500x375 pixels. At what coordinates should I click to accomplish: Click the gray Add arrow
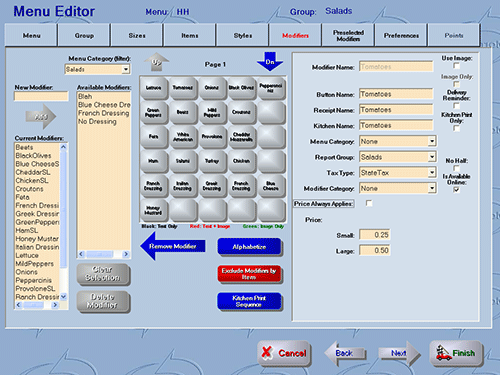(41, 117)
